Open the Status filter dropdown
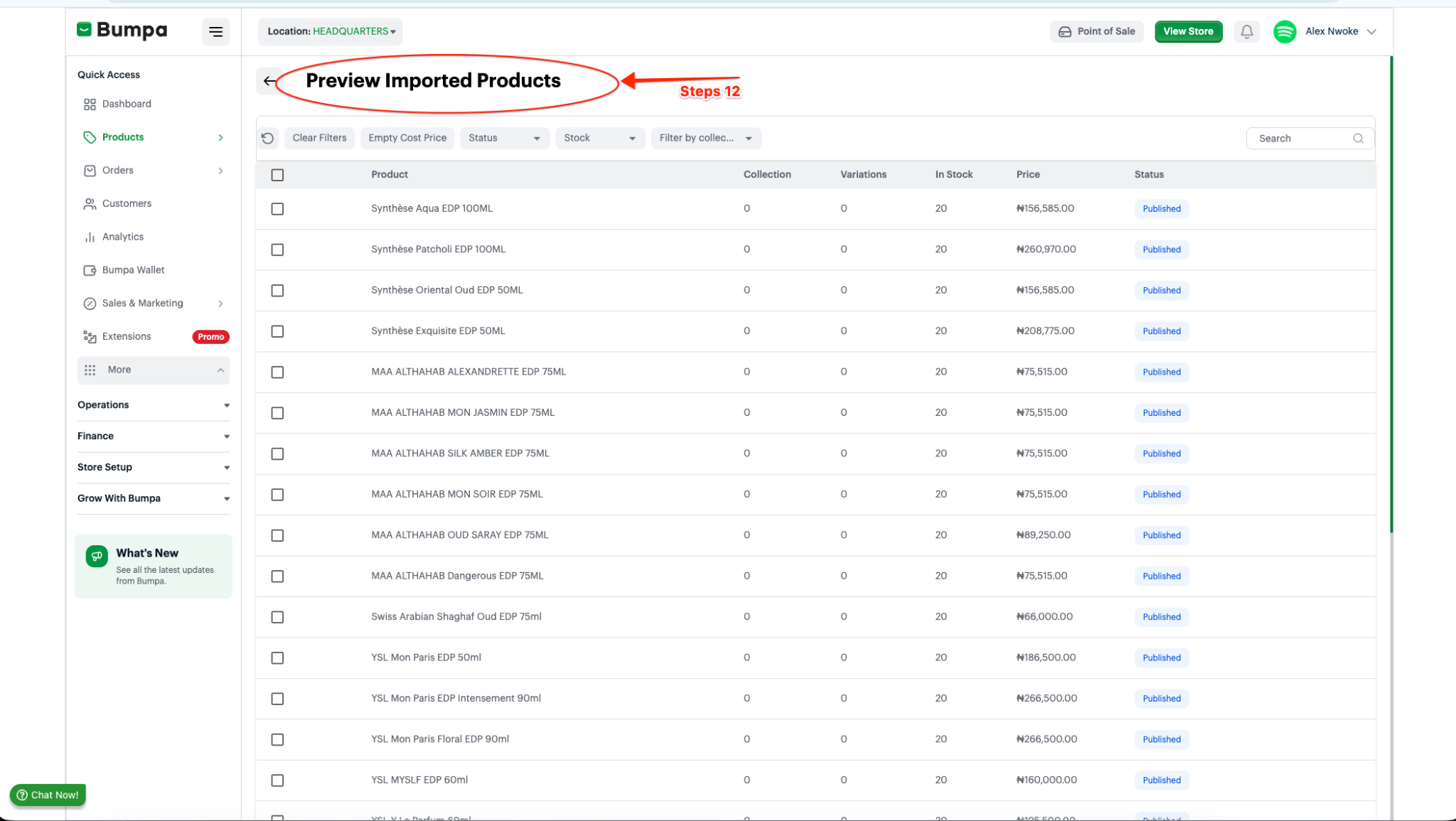This screenshot has width=1456, height=821. click(504, 138)
